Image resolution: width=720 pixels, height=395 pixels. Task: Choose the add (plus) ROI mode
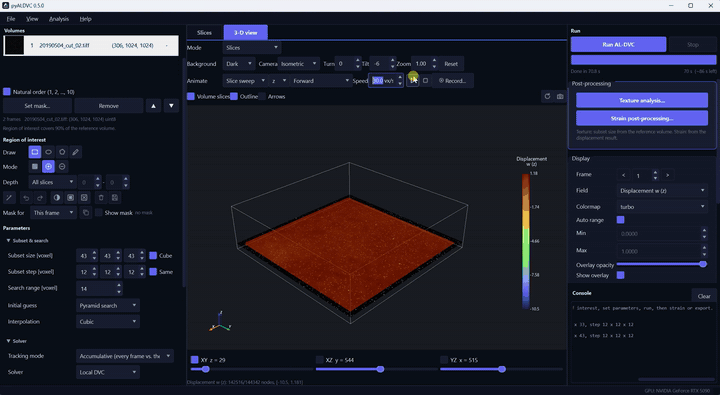click(x=48, y=167)
